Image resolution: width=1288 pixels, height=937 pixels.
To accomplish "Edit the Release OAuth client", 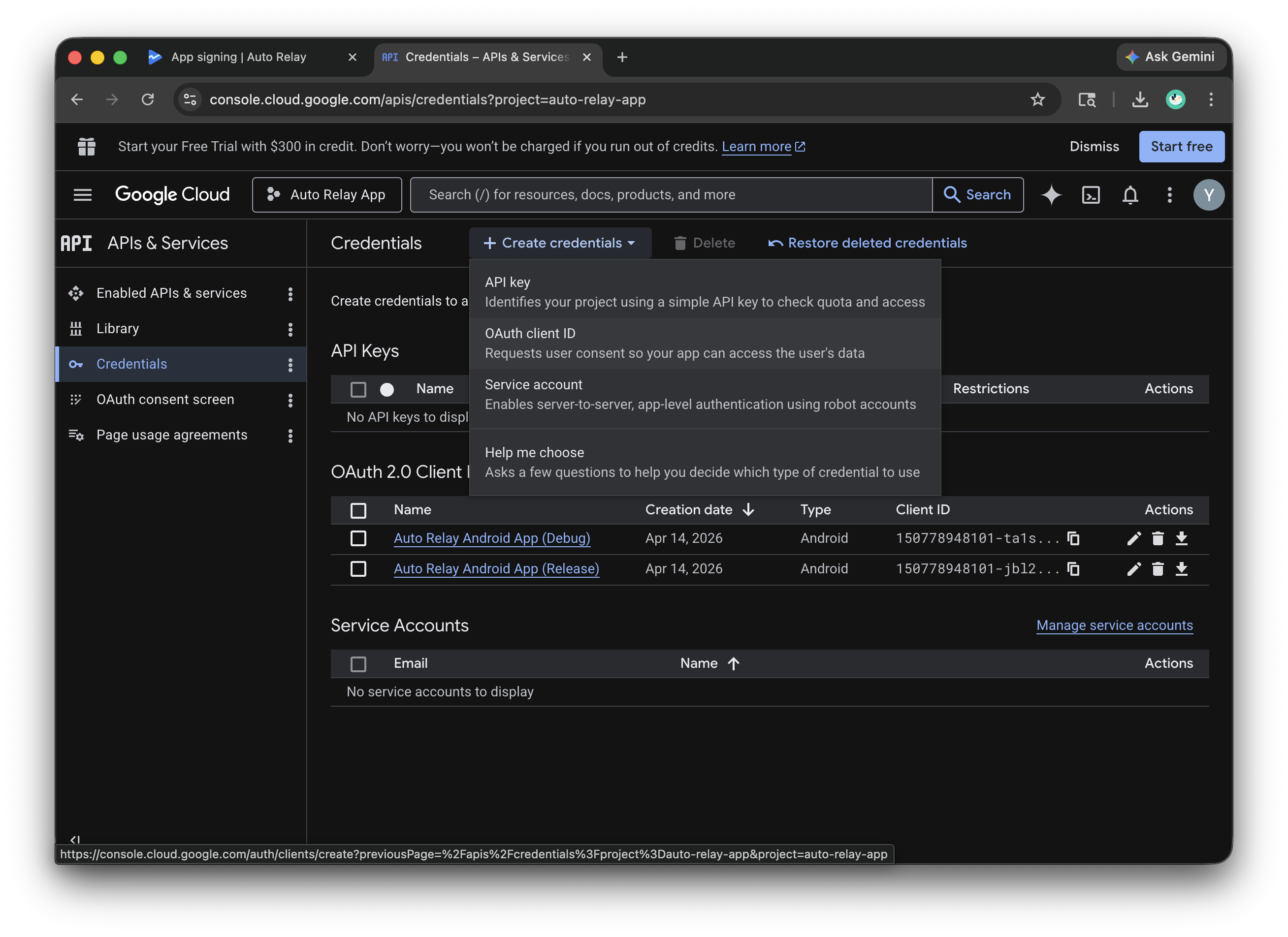I will coord(1133,569).
